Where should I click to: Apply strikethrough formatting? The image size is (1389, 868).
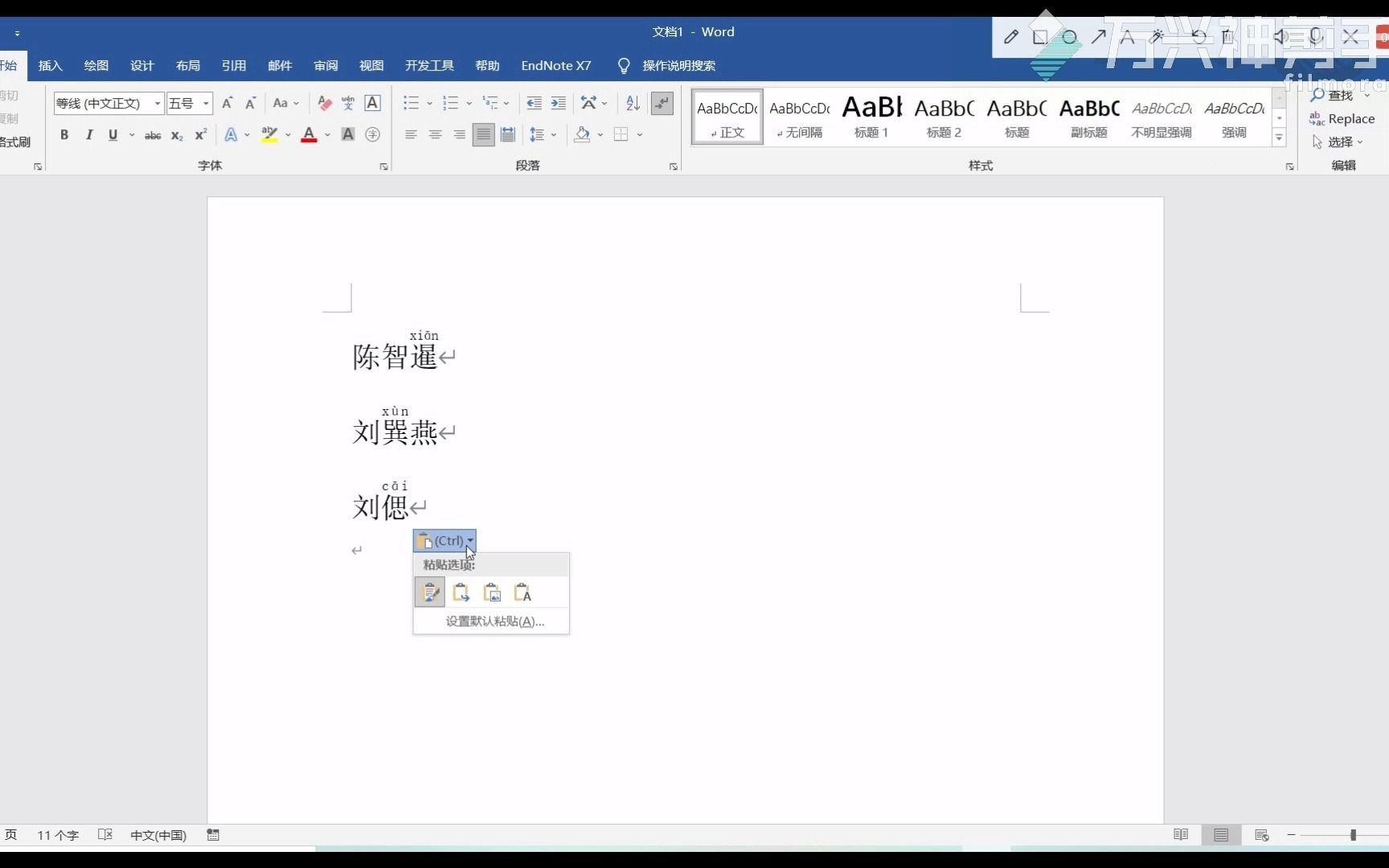coord(153,134)
